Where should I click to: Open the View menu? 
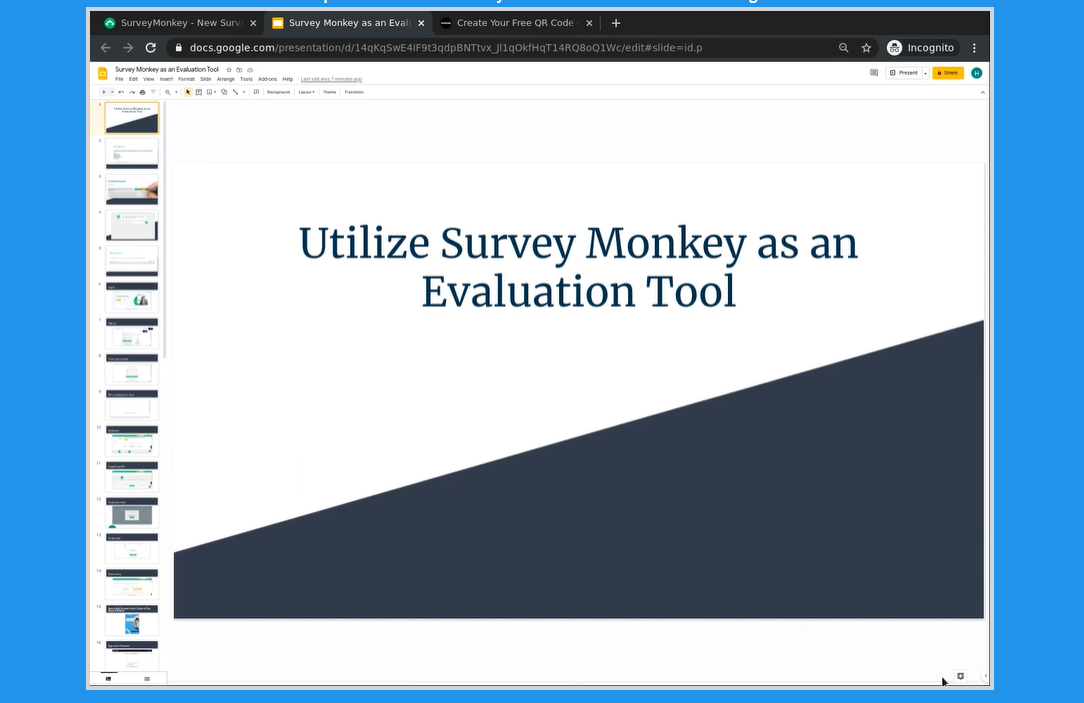click(149, 79)
